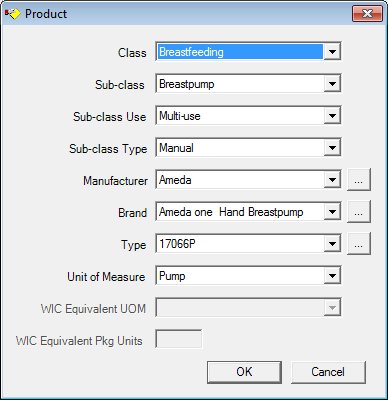Confirm the product with OK
The width and height of the screenshot is (388, 400).
pyautogui.click(x=244, y=372)
